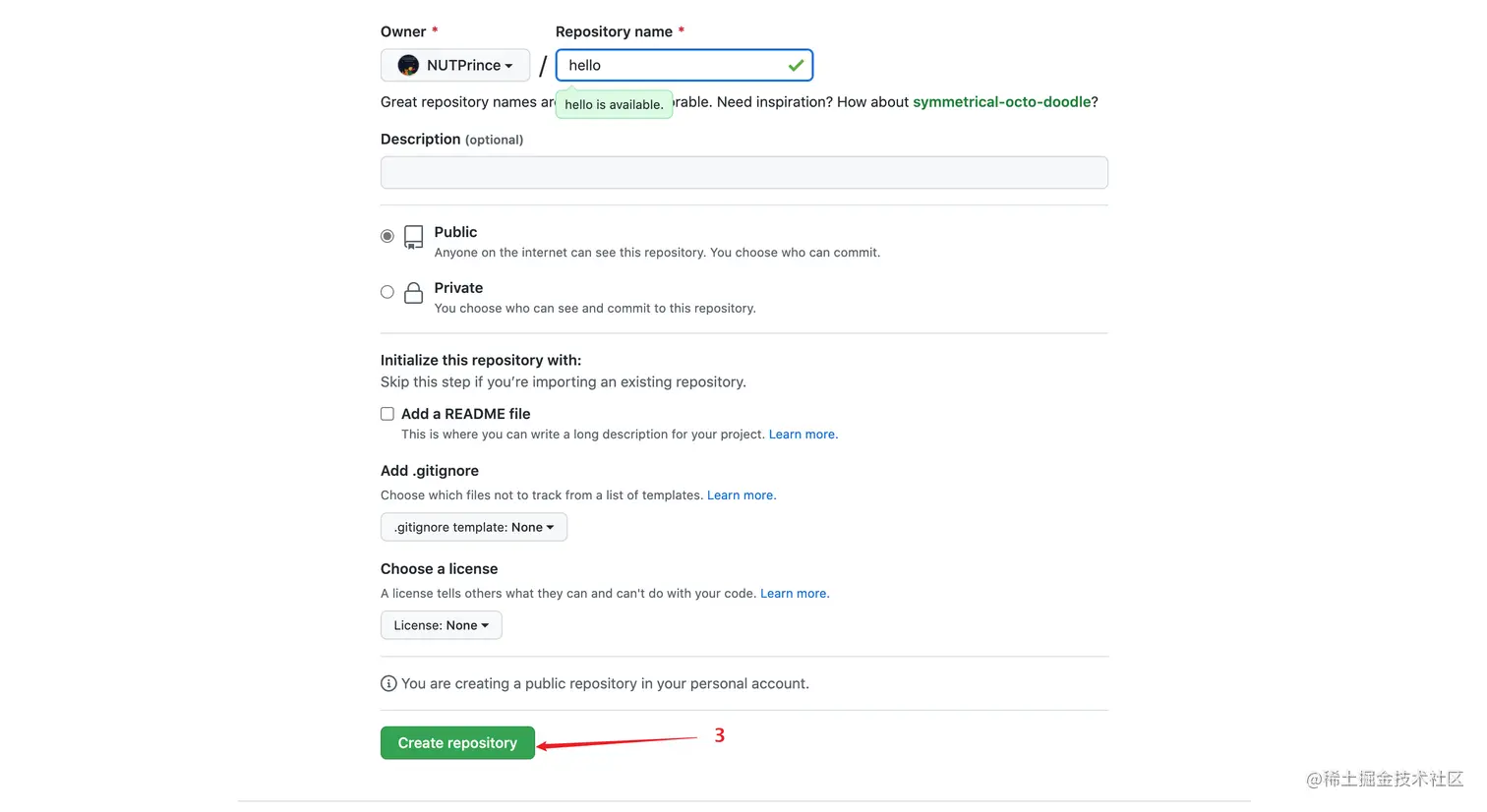Open the NUTPrince owner dropdown
This screenshot has height=812, width=1487.
455,66
